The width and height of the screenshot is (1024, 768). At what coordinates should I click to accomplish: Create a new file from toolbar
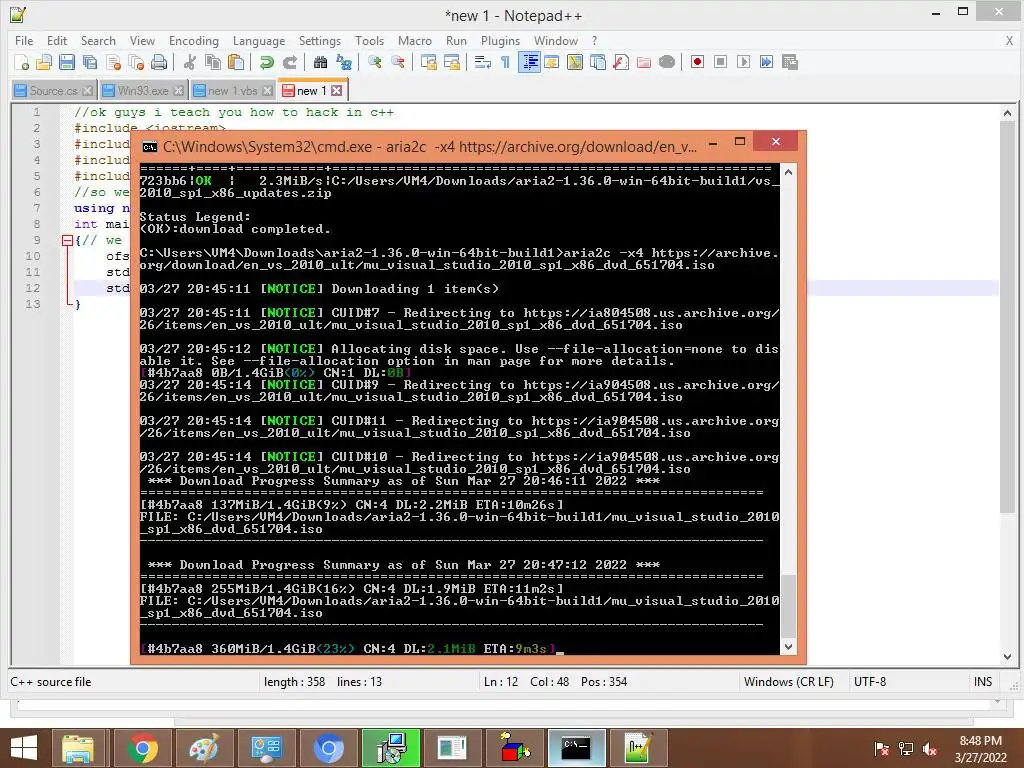pyautogui.click(x=22, y=62)
